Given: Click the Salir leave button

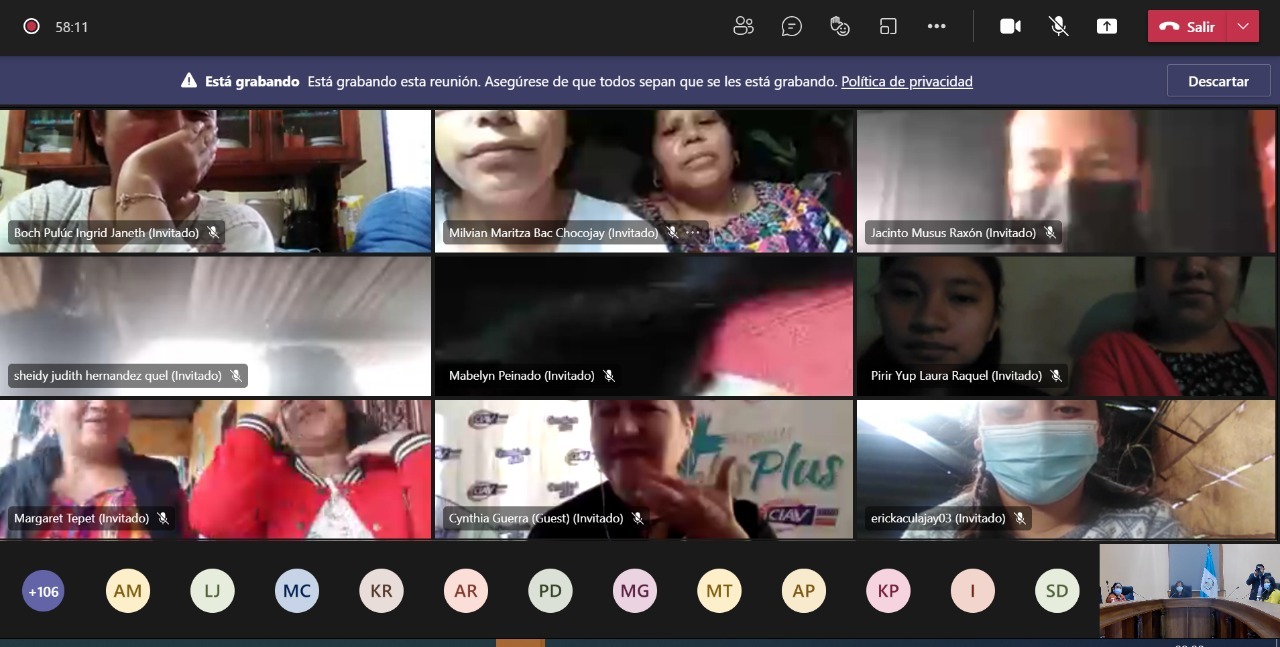Looking at the screenshot, I should tap(1188, 27).
